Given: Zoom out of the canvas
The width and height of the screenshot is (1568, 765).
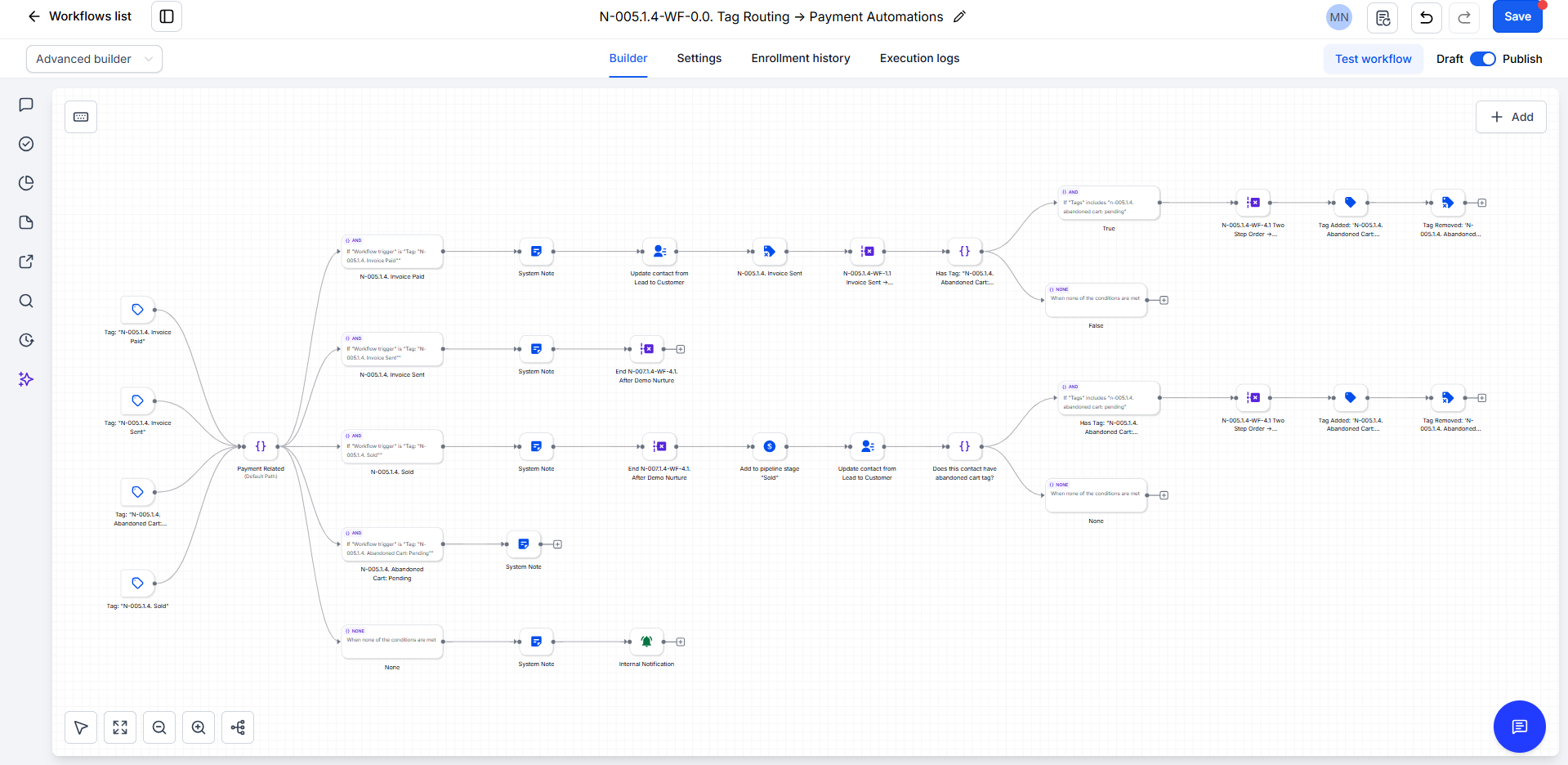Looking at the screenshot, I should click(x=159, y=727).
